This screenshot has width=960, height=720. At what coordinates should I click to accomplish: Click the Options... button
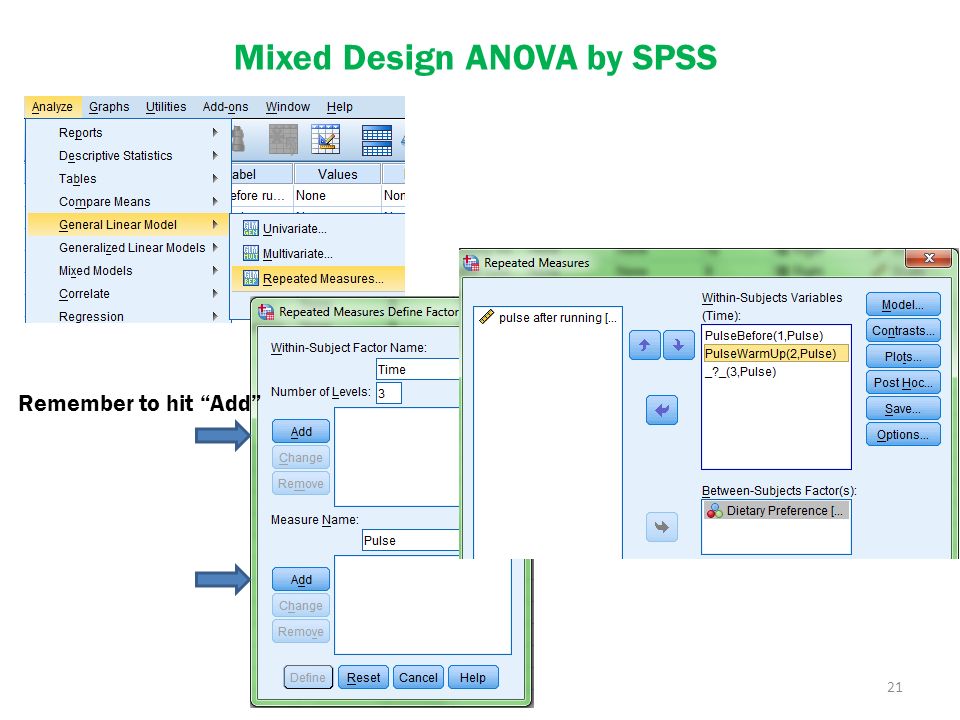(x=903, y=435)
